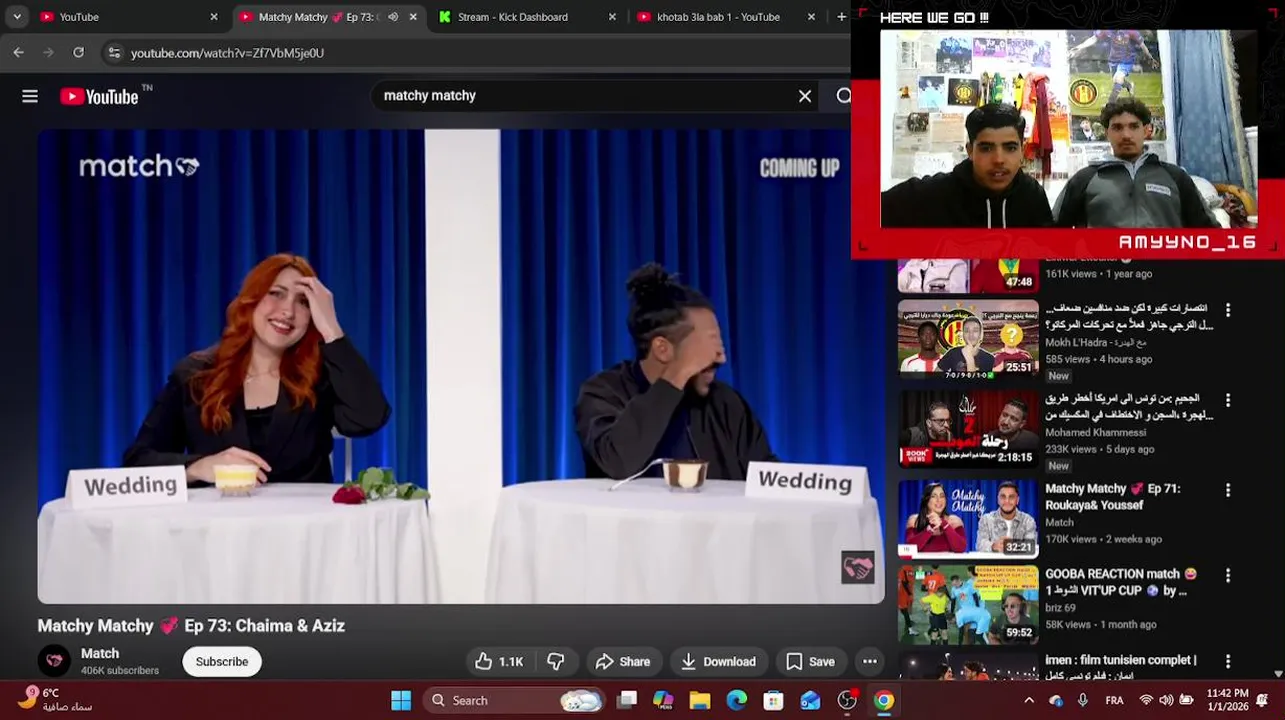Image resolution: width=1285 pixels, height=720 pixels.
Task: Open the briz 69 channel name
Action: pos(1060,608)
